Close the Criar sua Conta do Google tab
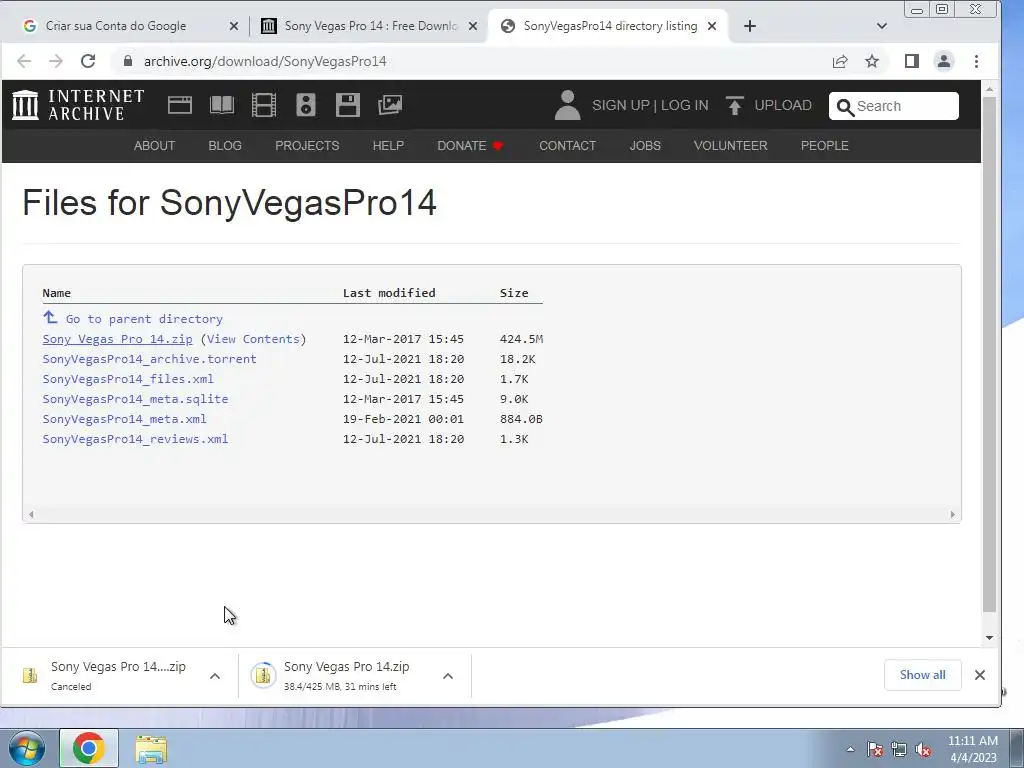The width and height of the screenshot is (1024, 768). click(x=234, y=26)
